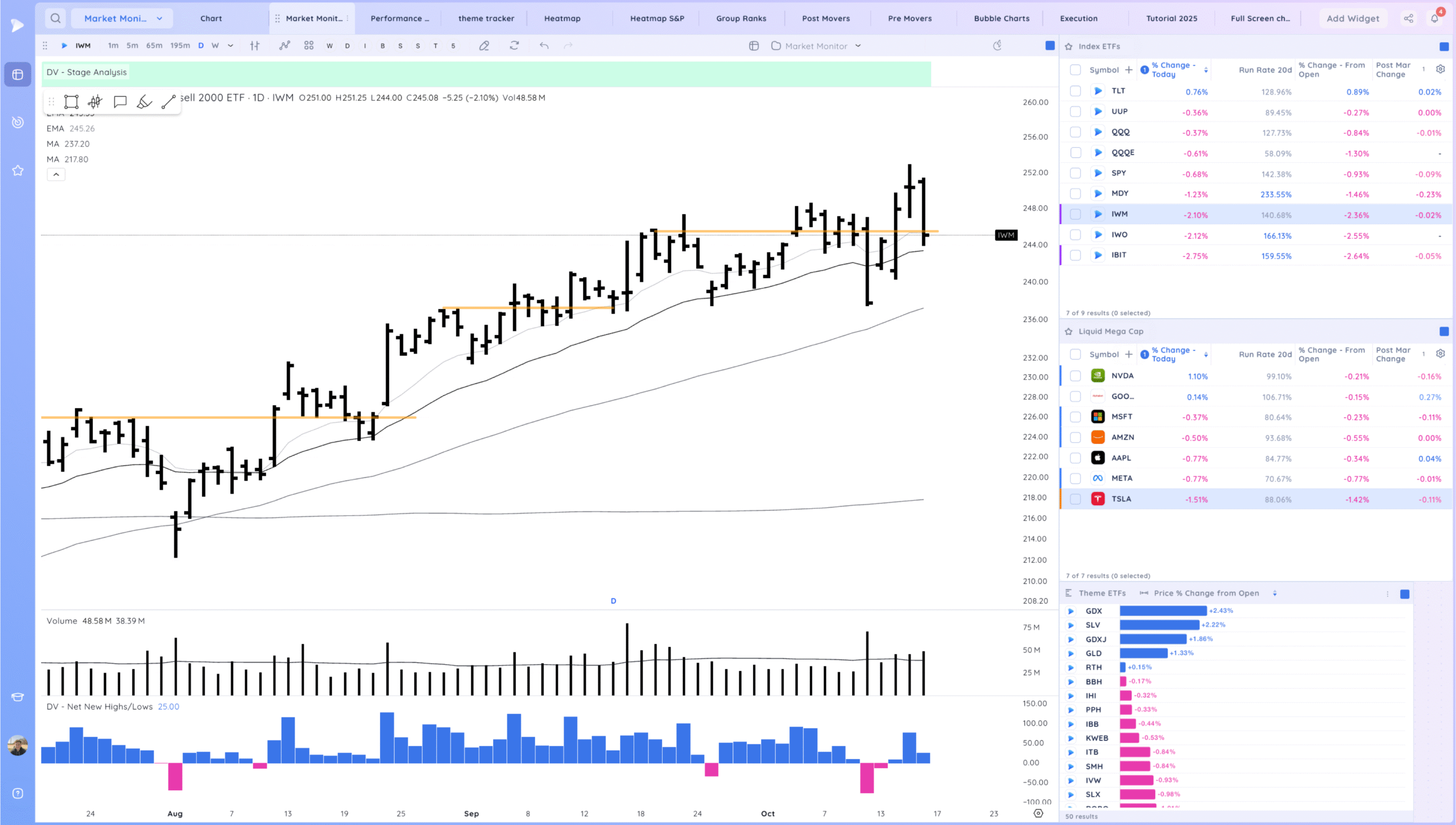Open the text note annotation tool
This screenshot has width=1456, height=825.
[120, 102]
